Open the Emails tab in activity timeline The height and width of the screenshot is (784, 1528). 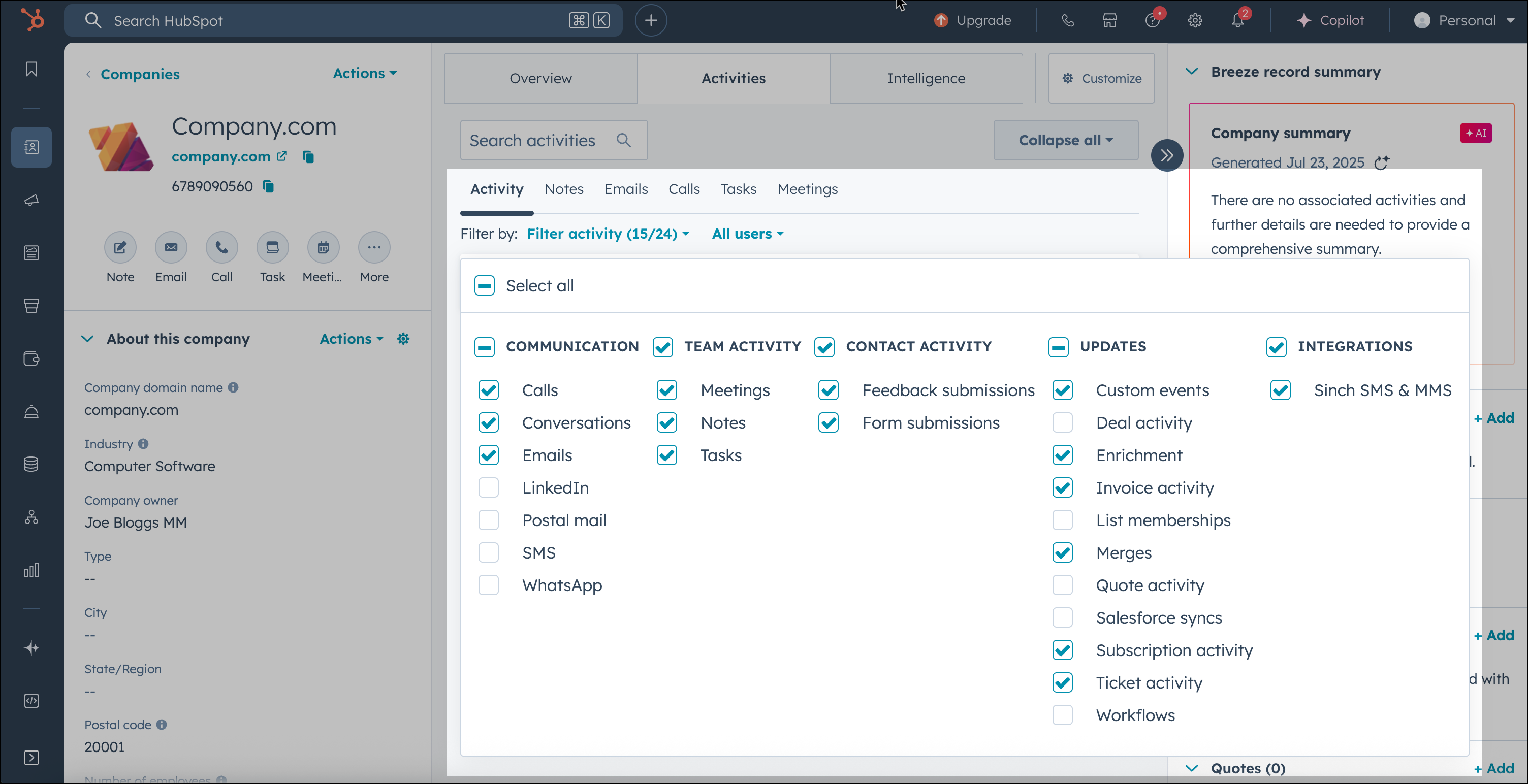(x=626, y=188)
